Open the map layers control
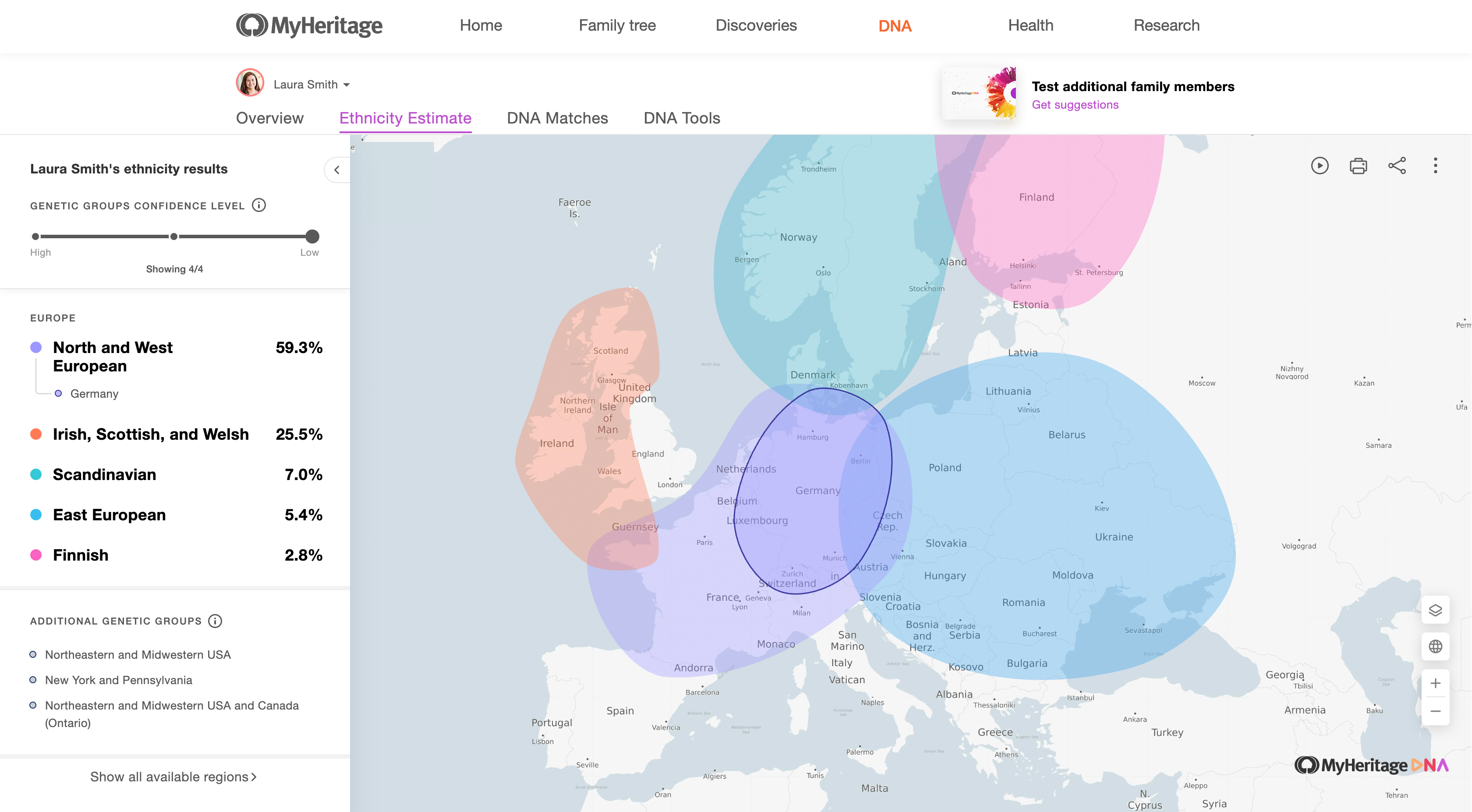Screen dimensions: 1472x812 coord(1436,610)
